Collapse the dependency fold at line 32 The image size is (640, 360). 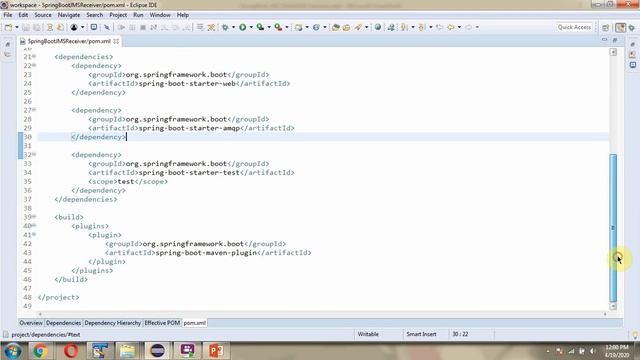[34, 154]
